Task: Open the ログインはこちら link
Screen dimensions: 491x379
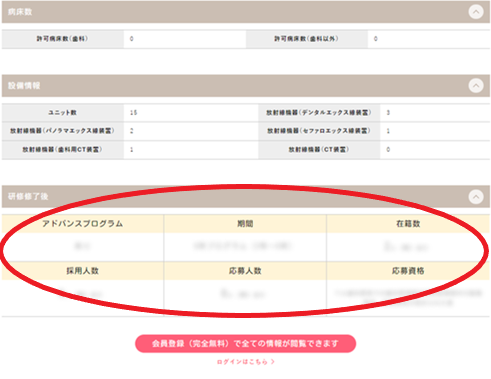Action: pos(245,362)
